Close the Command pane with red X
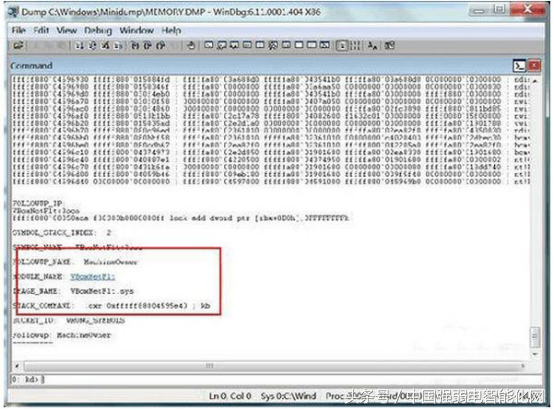 pos(534,66)
